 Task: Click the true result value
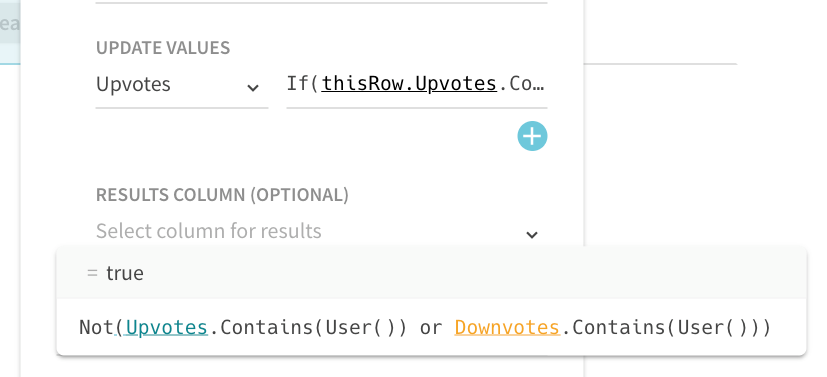[125, 273]
